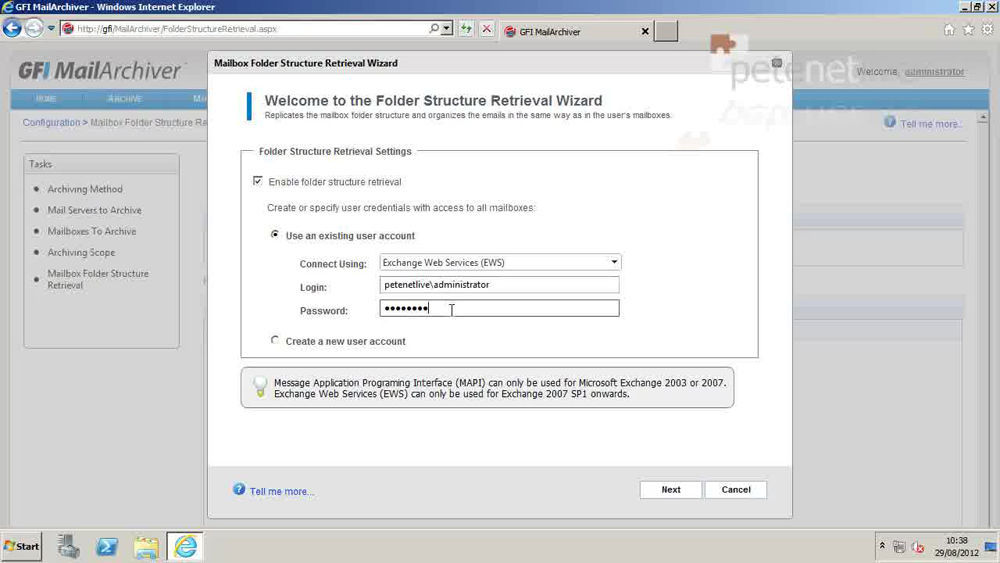The width and height of the screenshot is (1000, 563).
Task: Click the volume muted tray icon
Action: click(918, 547)
